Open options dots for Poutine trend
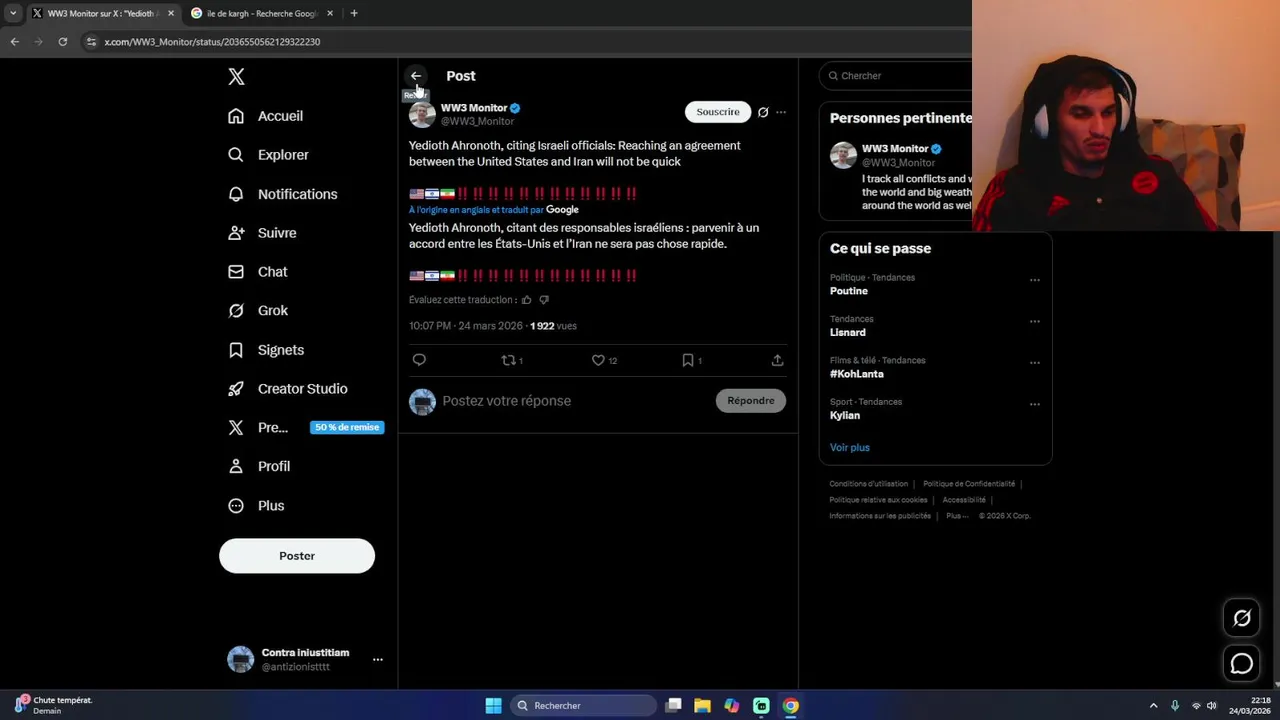The height and width of the screenshot is (720, 1280). (1035, 280)
